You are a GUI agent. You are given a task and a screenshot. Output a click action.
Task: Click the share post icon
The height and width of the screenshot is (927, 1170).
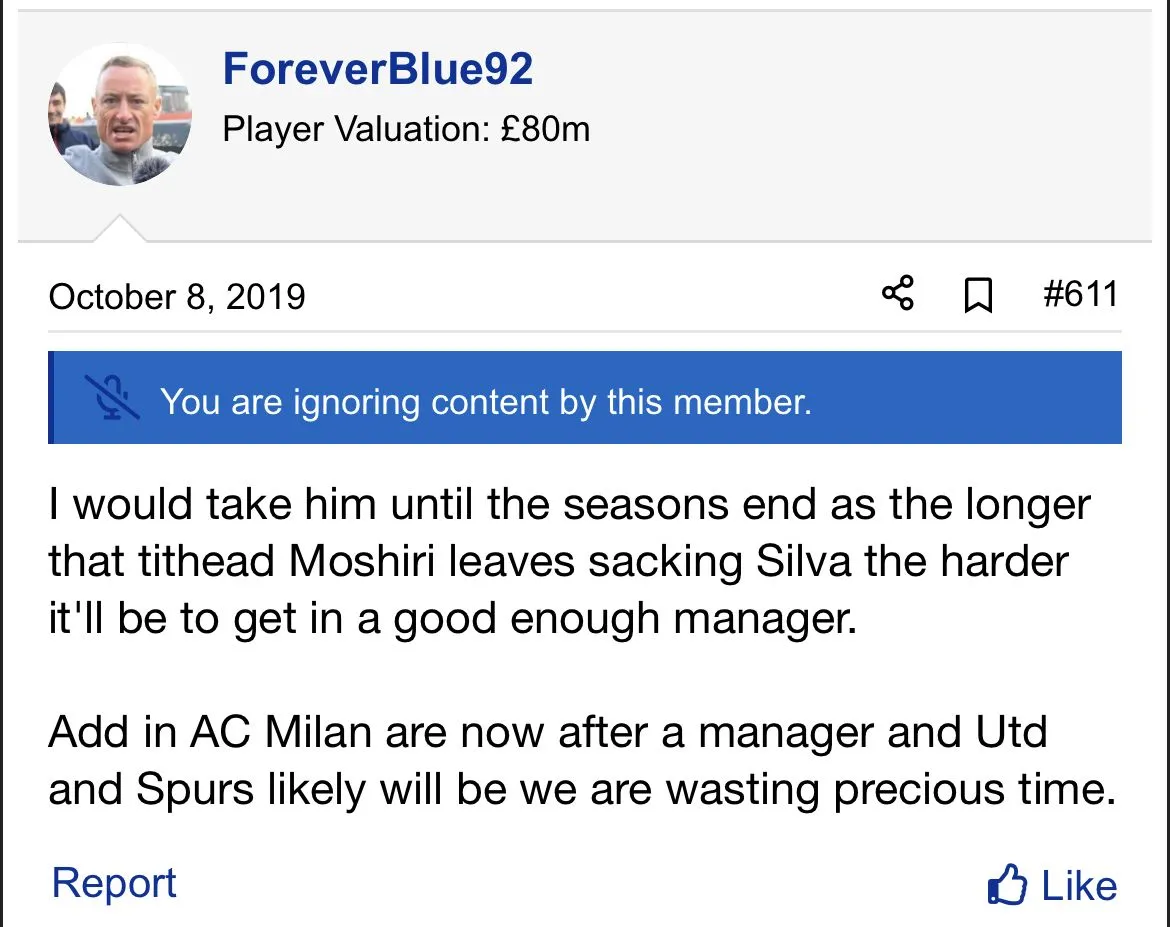pos(897,295)
